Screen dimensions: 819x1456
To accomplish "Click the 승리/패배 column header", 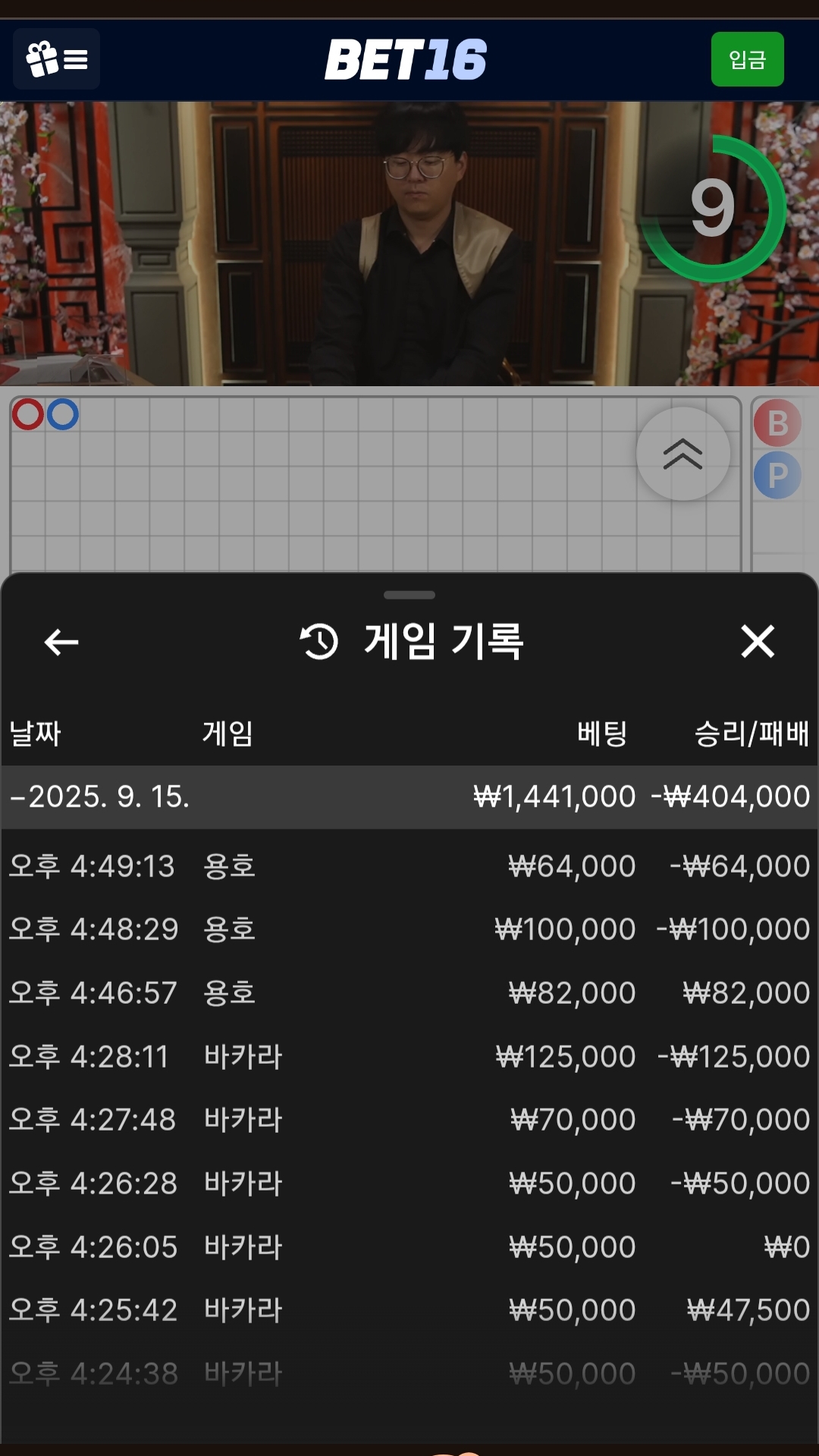I will coord(752,734).
